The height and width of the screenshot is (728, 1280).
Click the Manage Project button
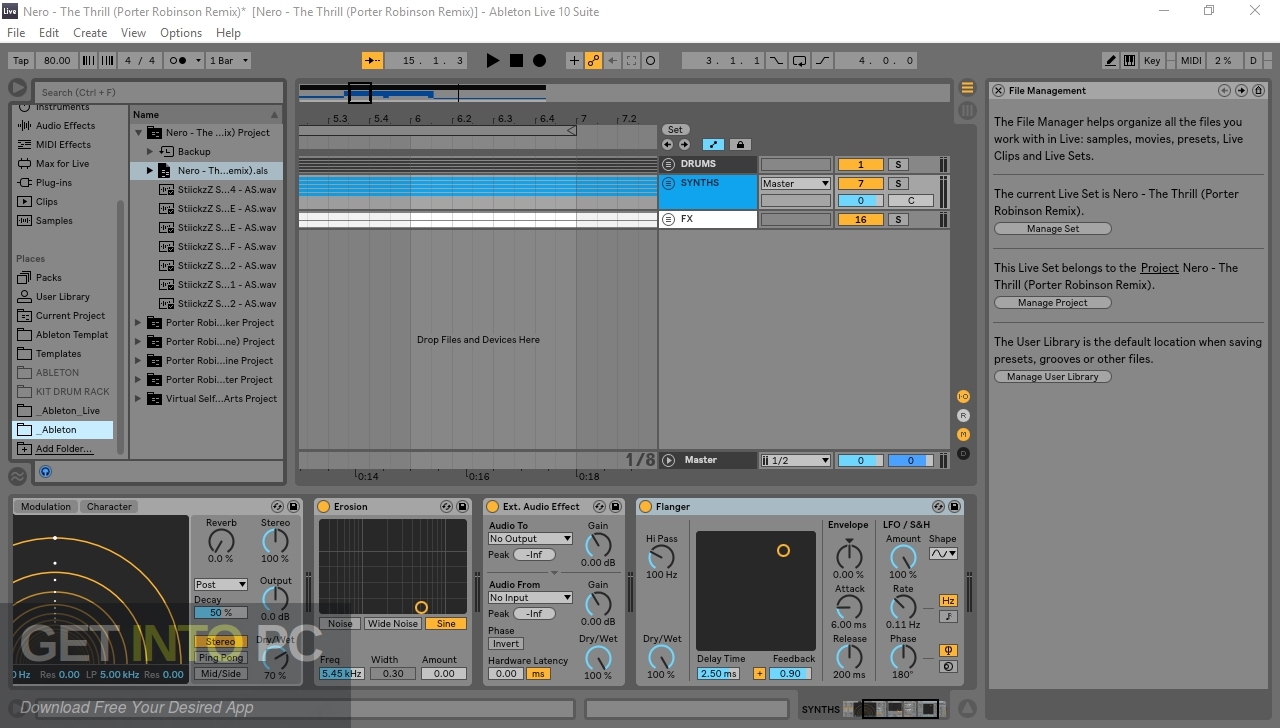point(1052,303)
